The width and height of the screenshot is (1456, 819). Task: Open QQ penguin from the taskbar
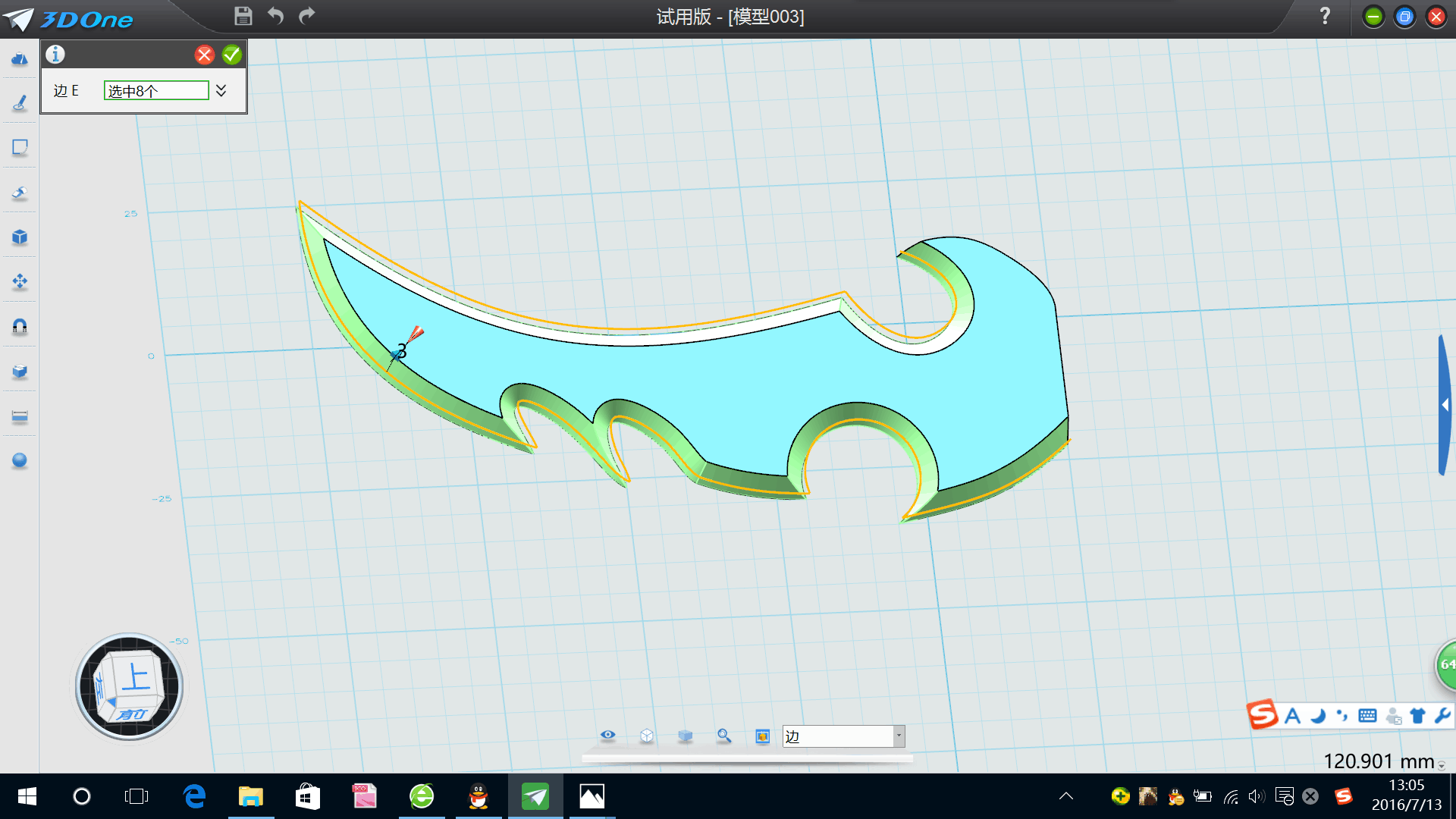pos(478,796)
